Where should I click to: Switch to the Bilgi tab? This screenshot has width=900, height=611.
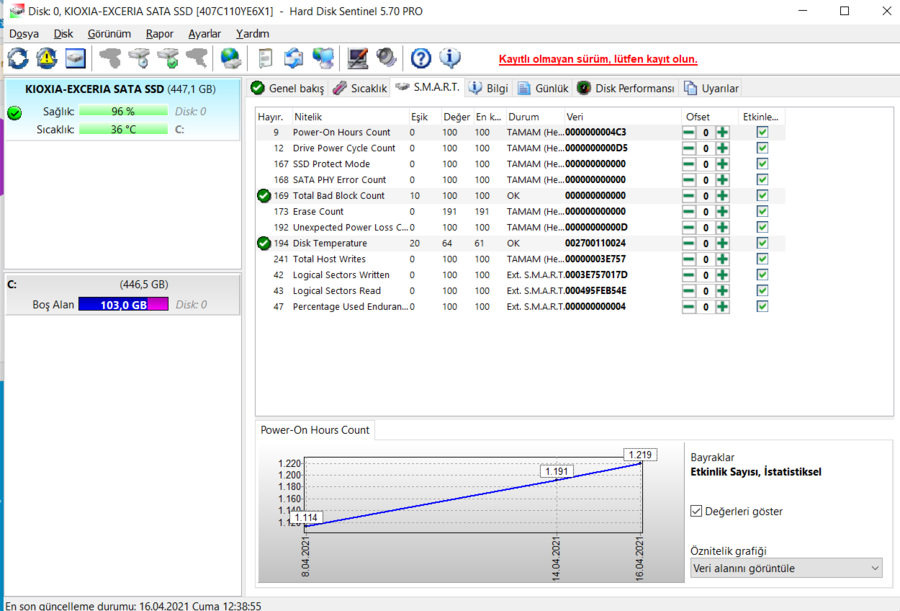489,88
